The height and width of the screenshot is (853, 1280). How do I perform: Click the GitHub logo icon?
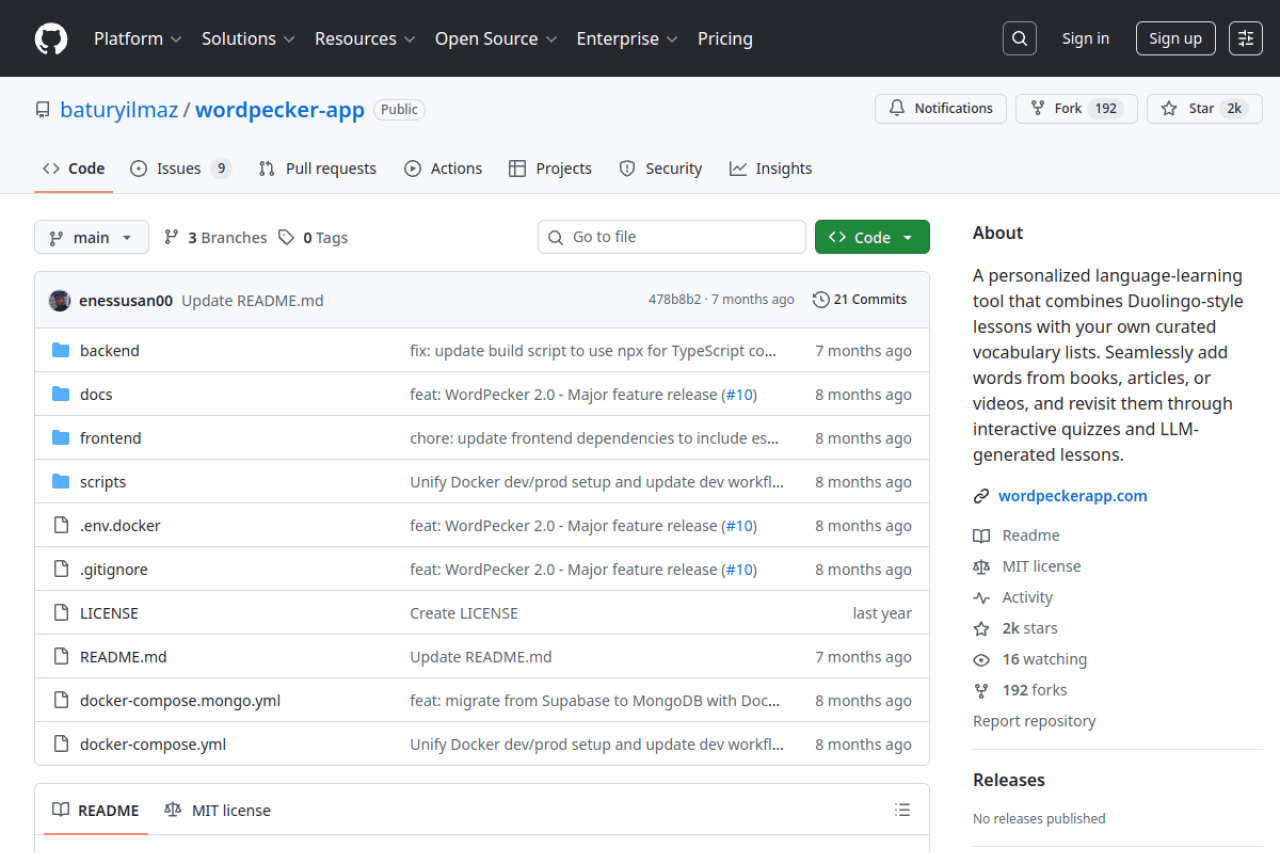(51, 39)
